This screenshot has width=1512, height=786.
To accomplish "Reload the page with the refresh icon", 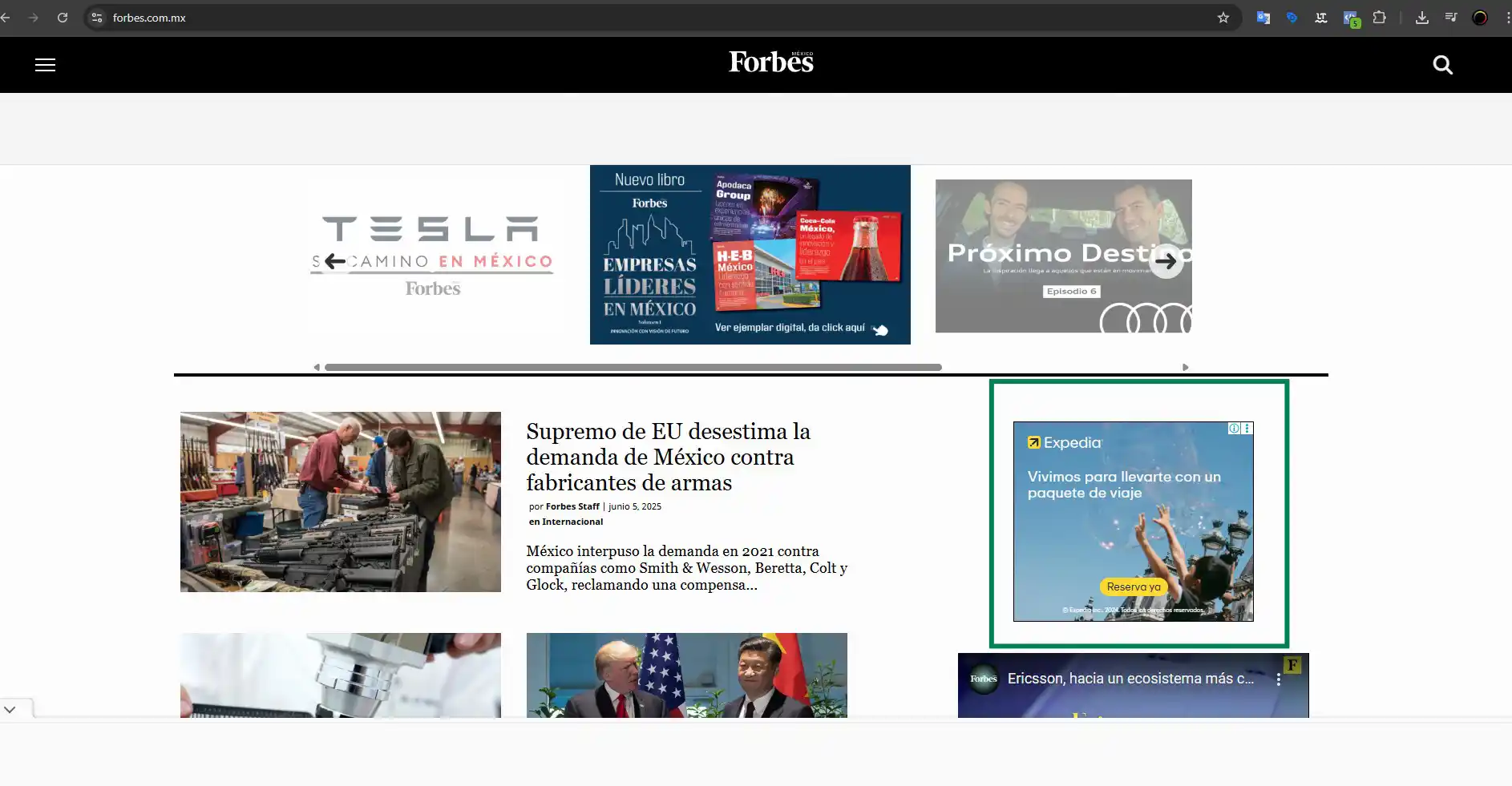I will 63,18.
